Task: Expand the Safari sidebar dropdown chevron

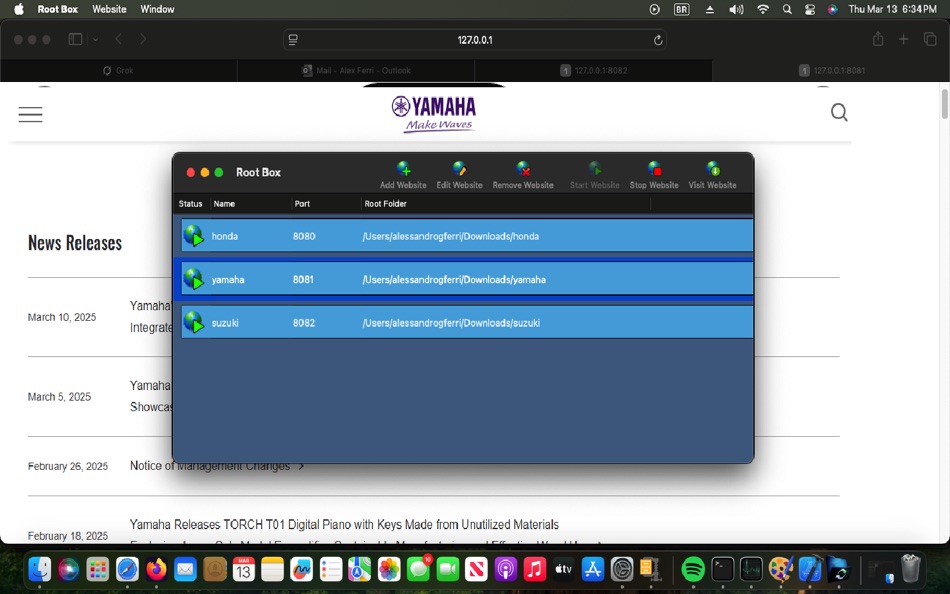Action: [95, 39]
